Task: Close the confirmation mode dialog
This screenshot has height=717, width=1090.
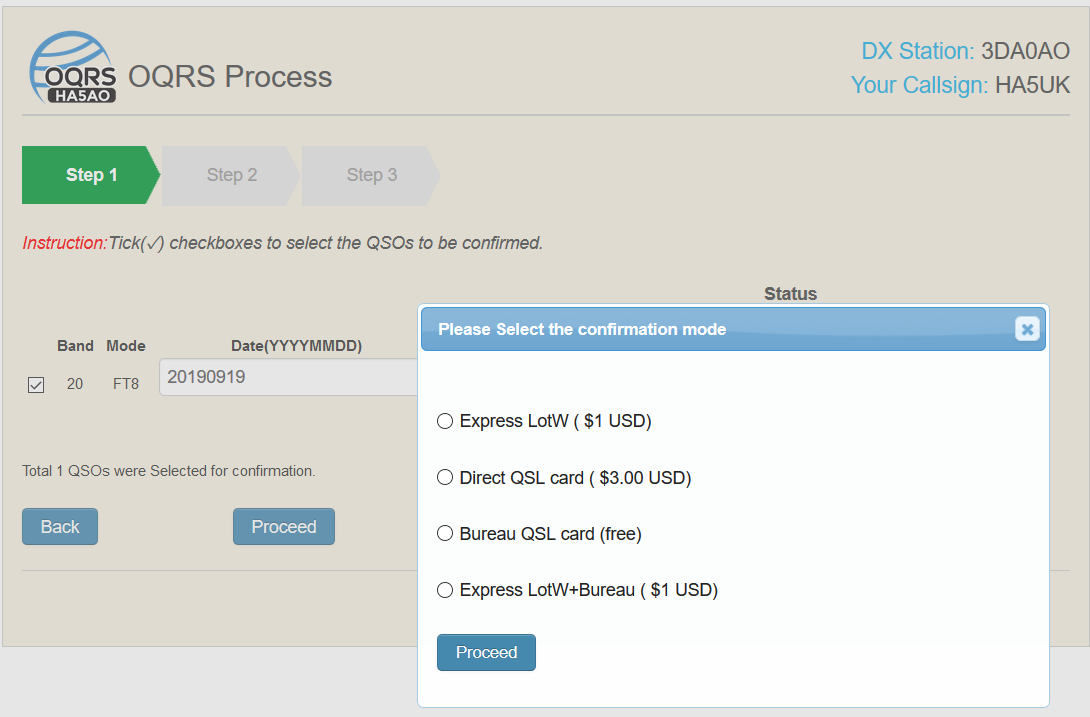Action: pyautogui.click(x=1027, y=329)
